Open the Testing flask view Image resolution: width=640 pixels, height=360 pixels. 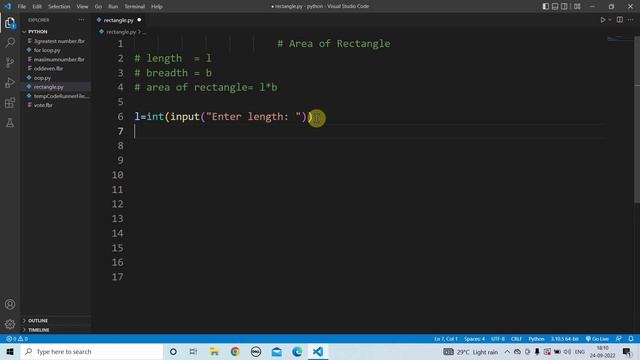(x=10, y=122)
